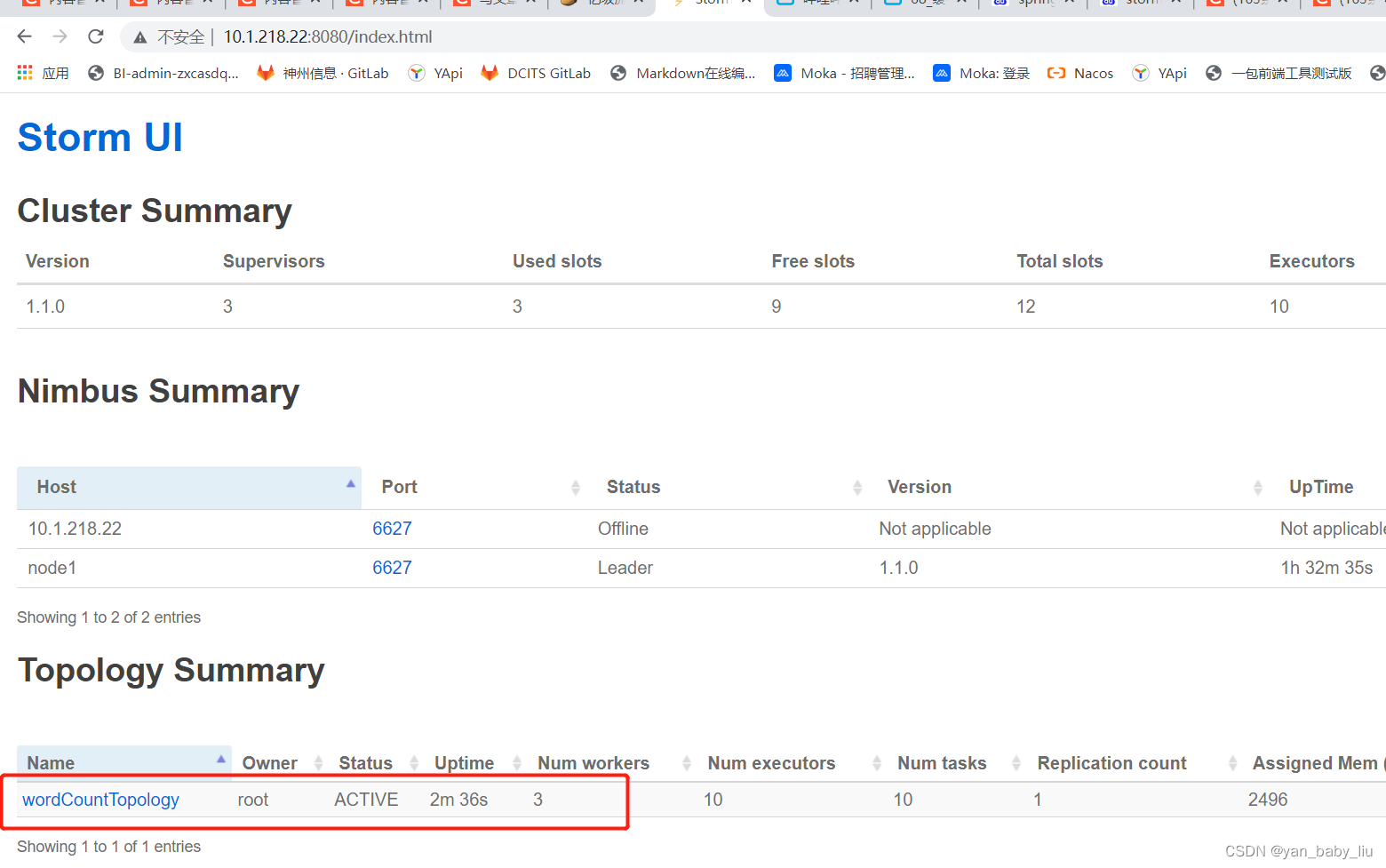Open the BI-admin-zxcasdq bookmark
Image resolution: width=1386 pixels, height=868 pixels.
(x=163, y=73)
